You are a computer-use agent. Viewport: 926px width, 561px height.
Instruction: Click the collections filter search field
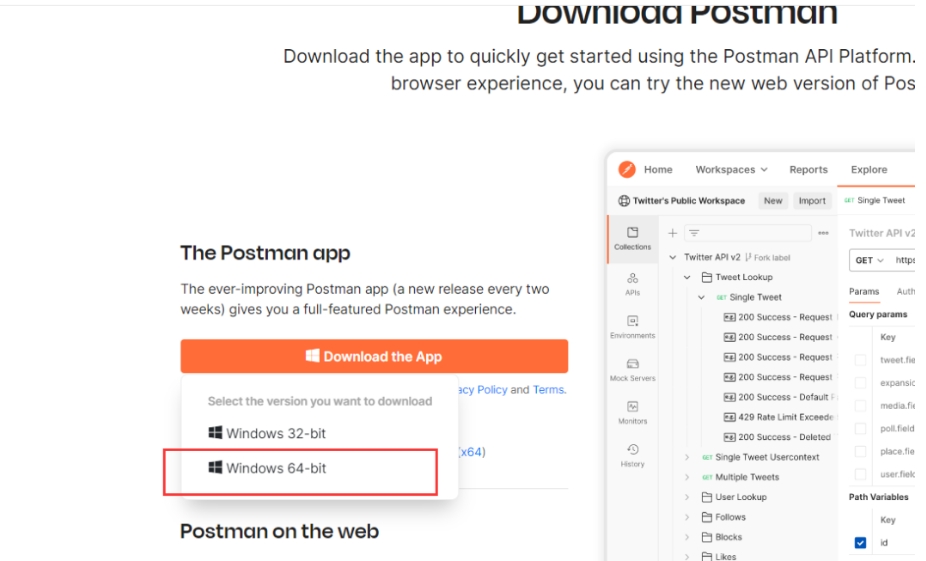[x=748, y=233]
